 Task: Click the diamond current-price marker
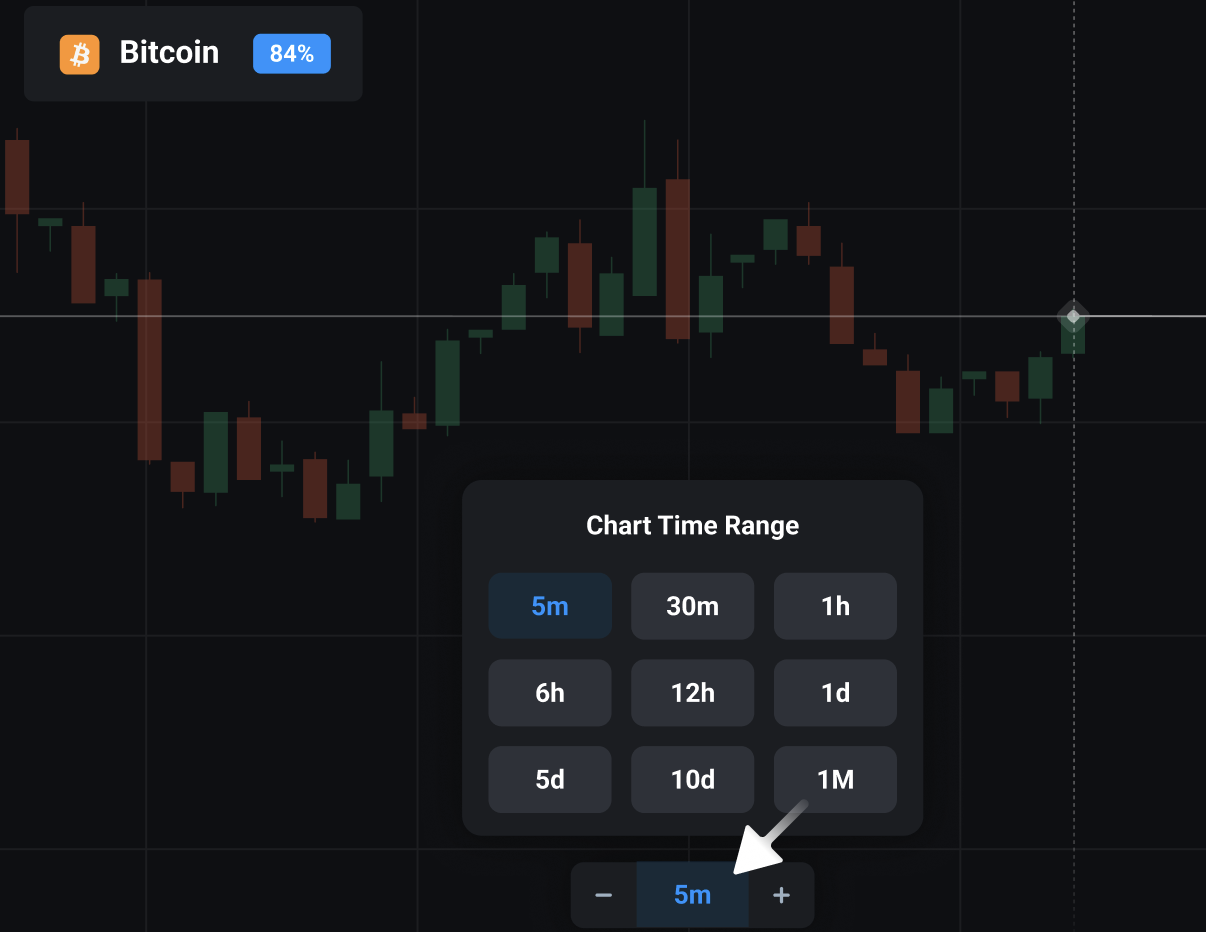point(1073,317)
